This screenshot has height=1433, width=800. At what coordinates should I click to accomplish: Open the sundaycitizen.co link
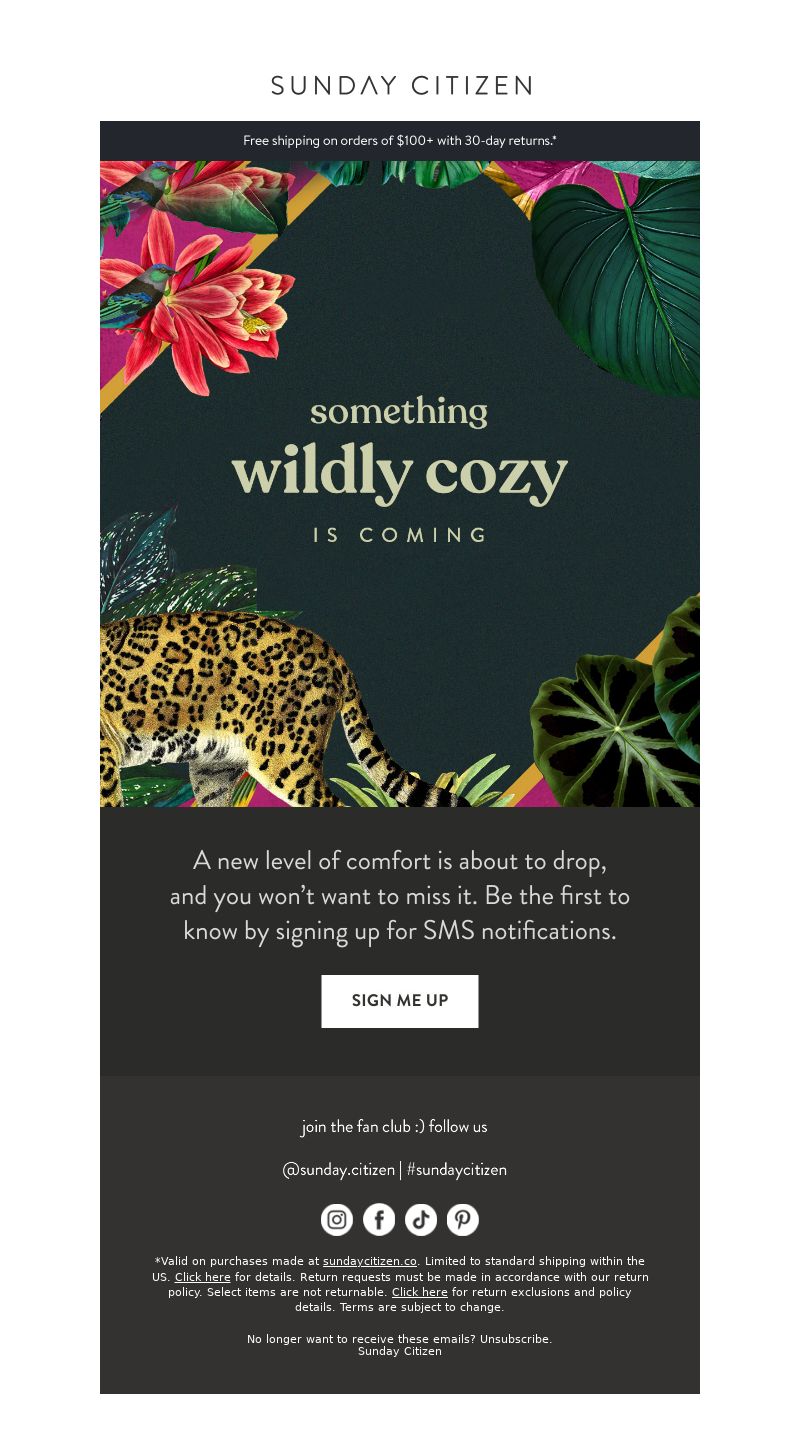tap(370, 1262)
